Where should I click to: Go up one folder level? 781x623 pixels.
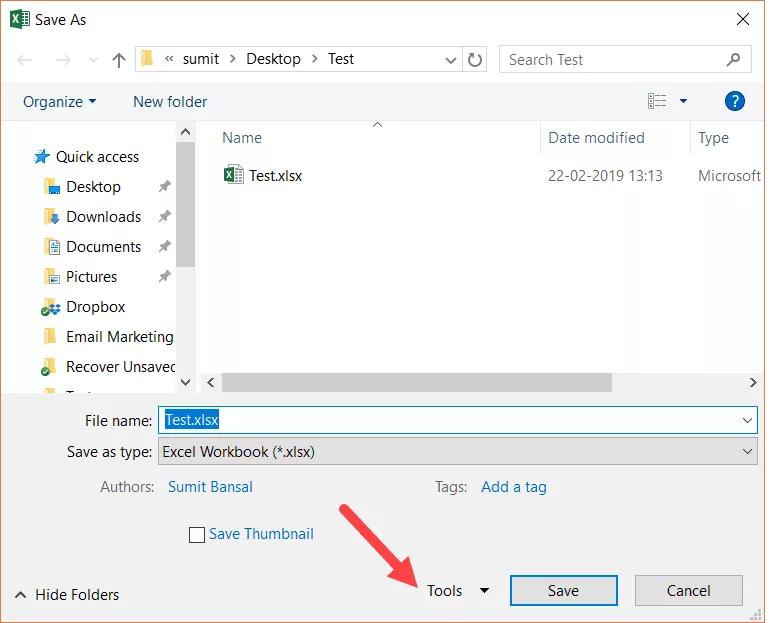click(119, 60)
